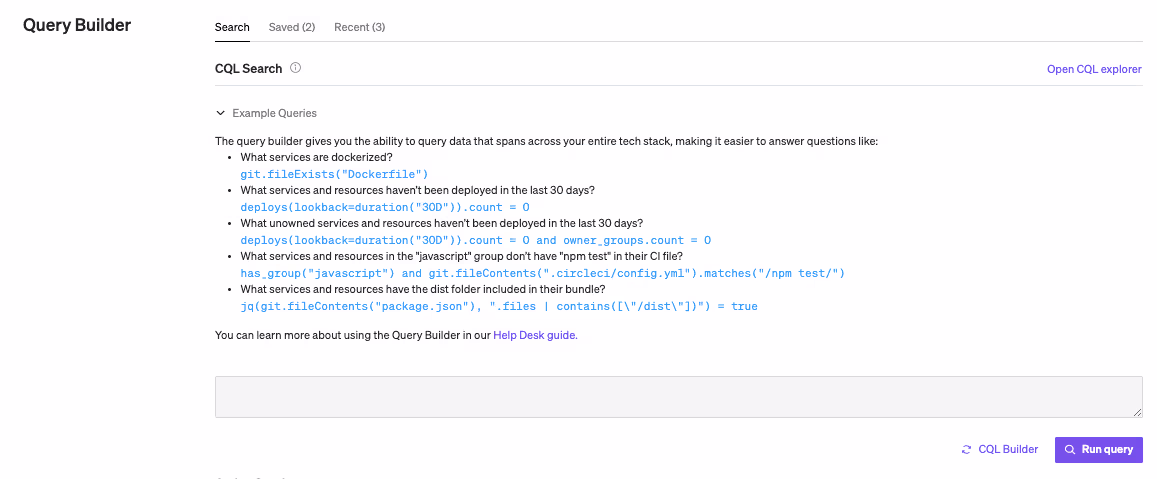Follow the Help Desk guide link

pyautogui.click(x=535, y=336)
